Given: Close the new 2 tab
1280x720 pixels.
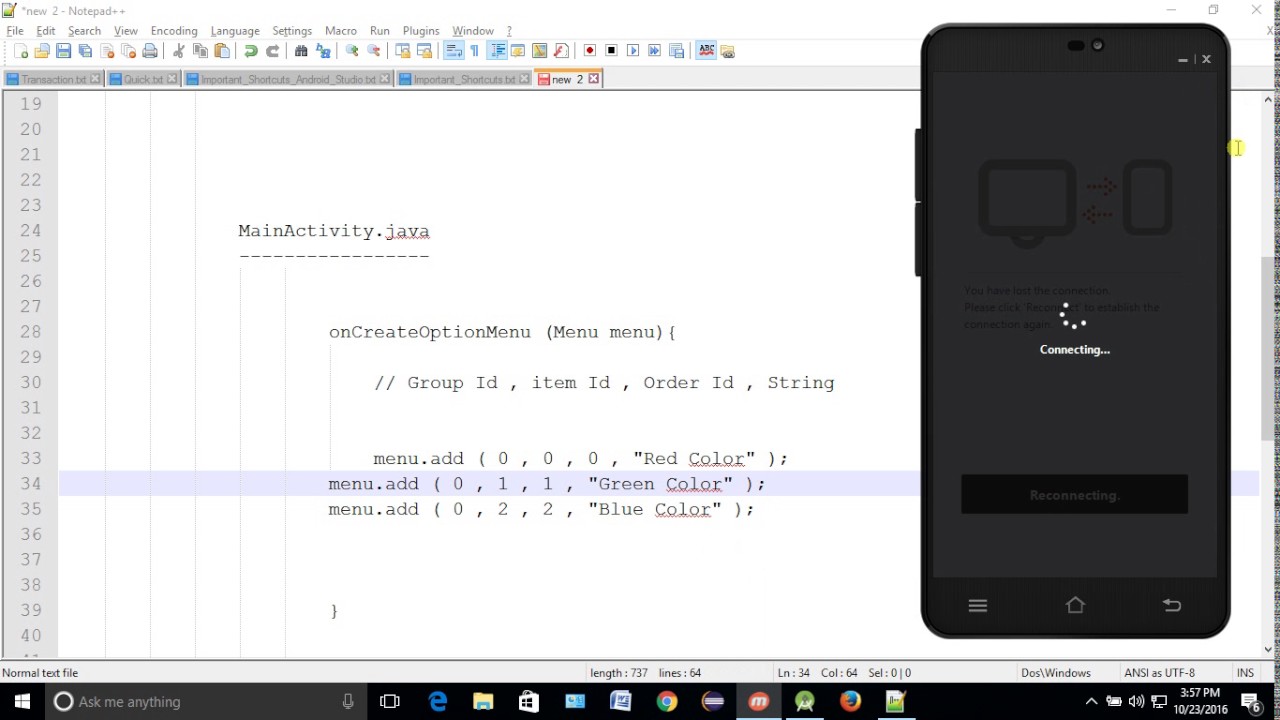Looking at the screenshot, I should point(593,79).
